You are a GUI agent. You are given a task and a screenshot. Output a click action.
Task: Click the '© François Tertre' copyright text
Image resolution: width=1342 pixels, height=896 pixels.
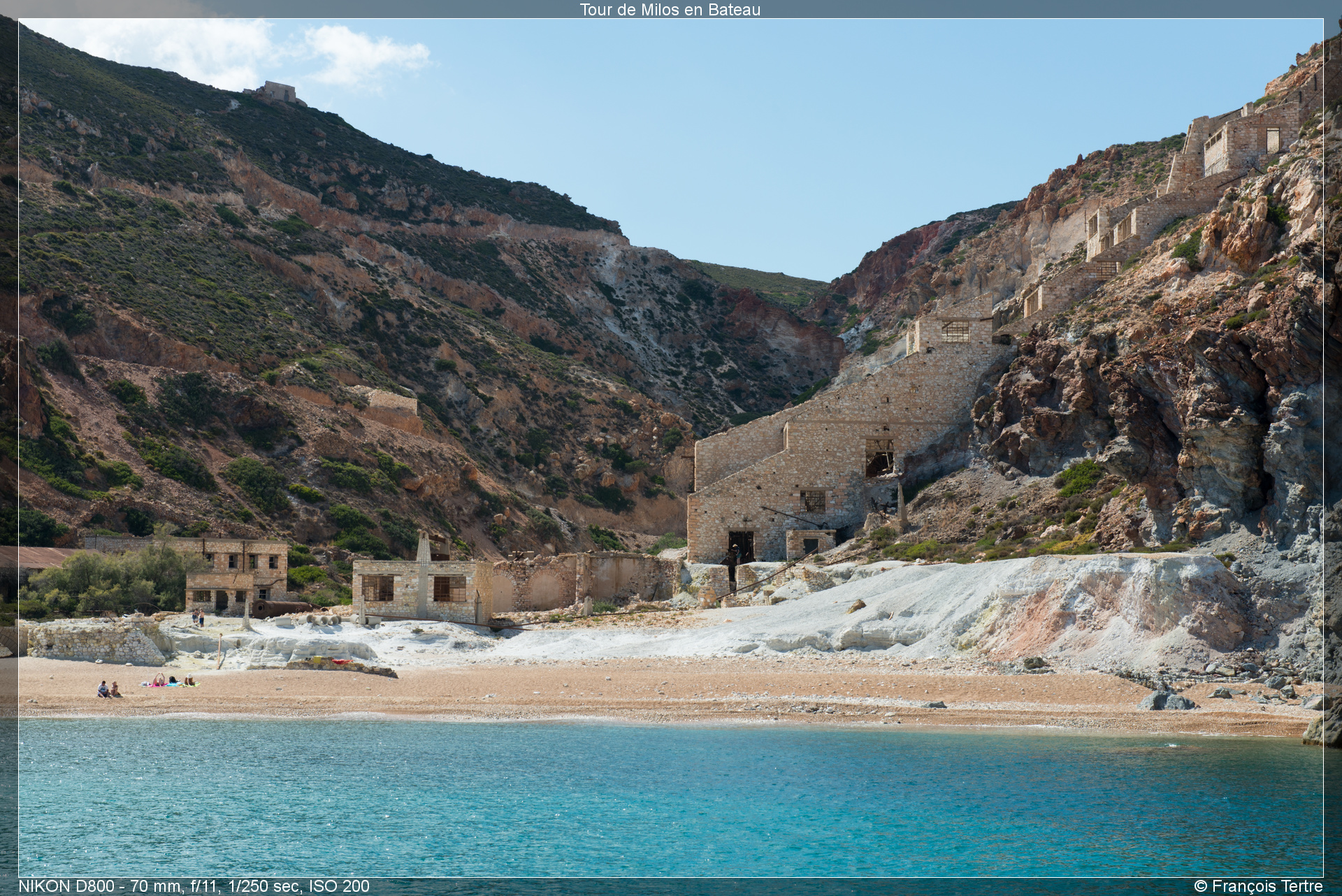point(1258,886)
